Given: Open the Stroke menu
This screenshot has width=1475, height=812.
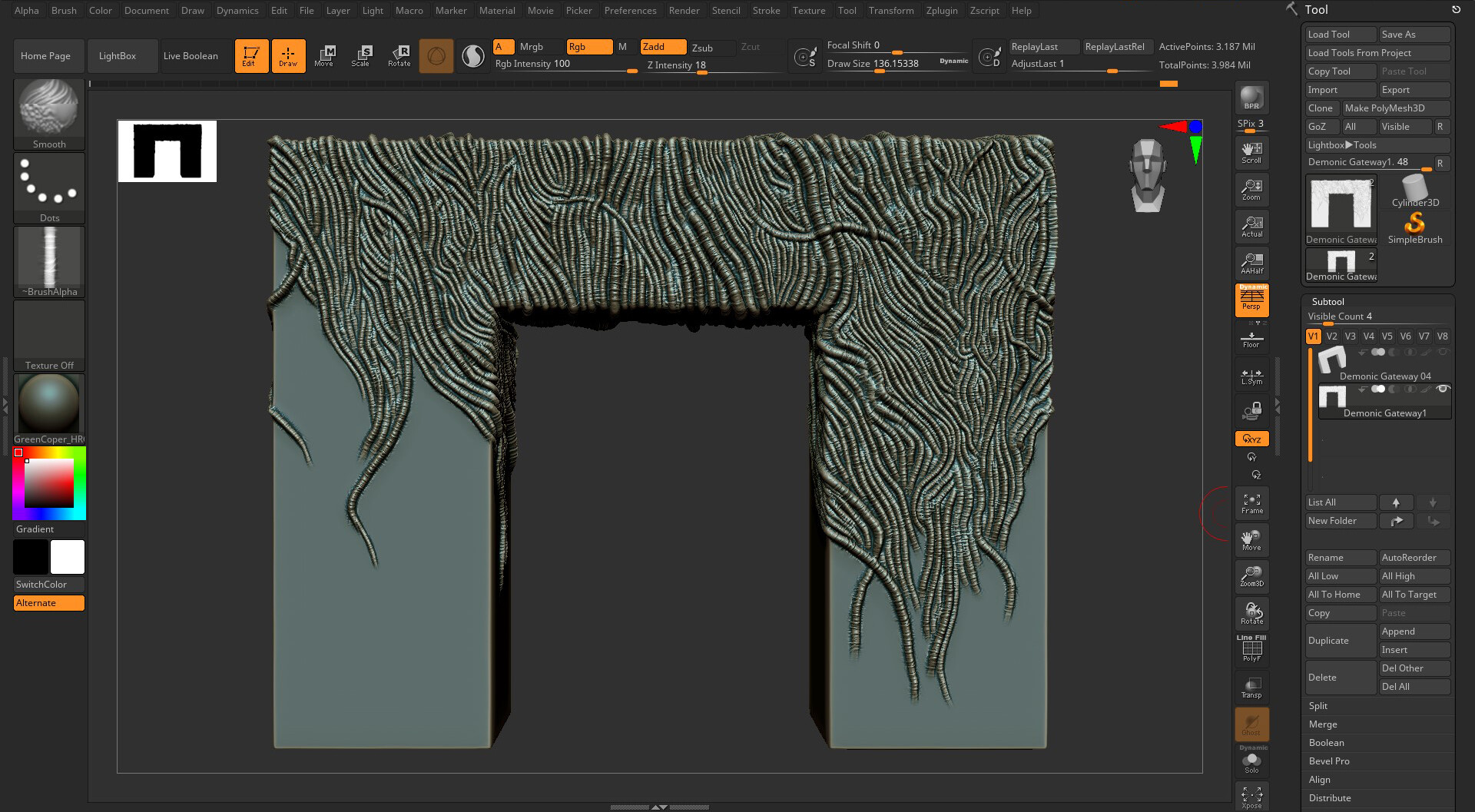Looking at the screenshot, I should point(765,11).
